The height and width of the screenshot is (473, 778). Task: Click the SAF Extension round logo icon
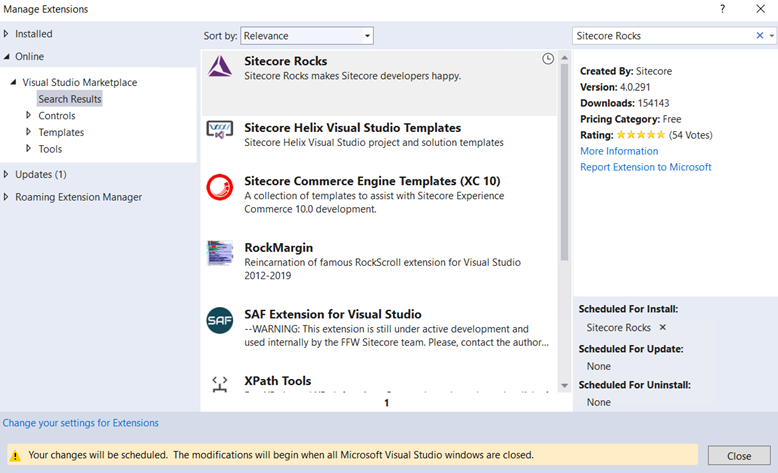[220, 320]
